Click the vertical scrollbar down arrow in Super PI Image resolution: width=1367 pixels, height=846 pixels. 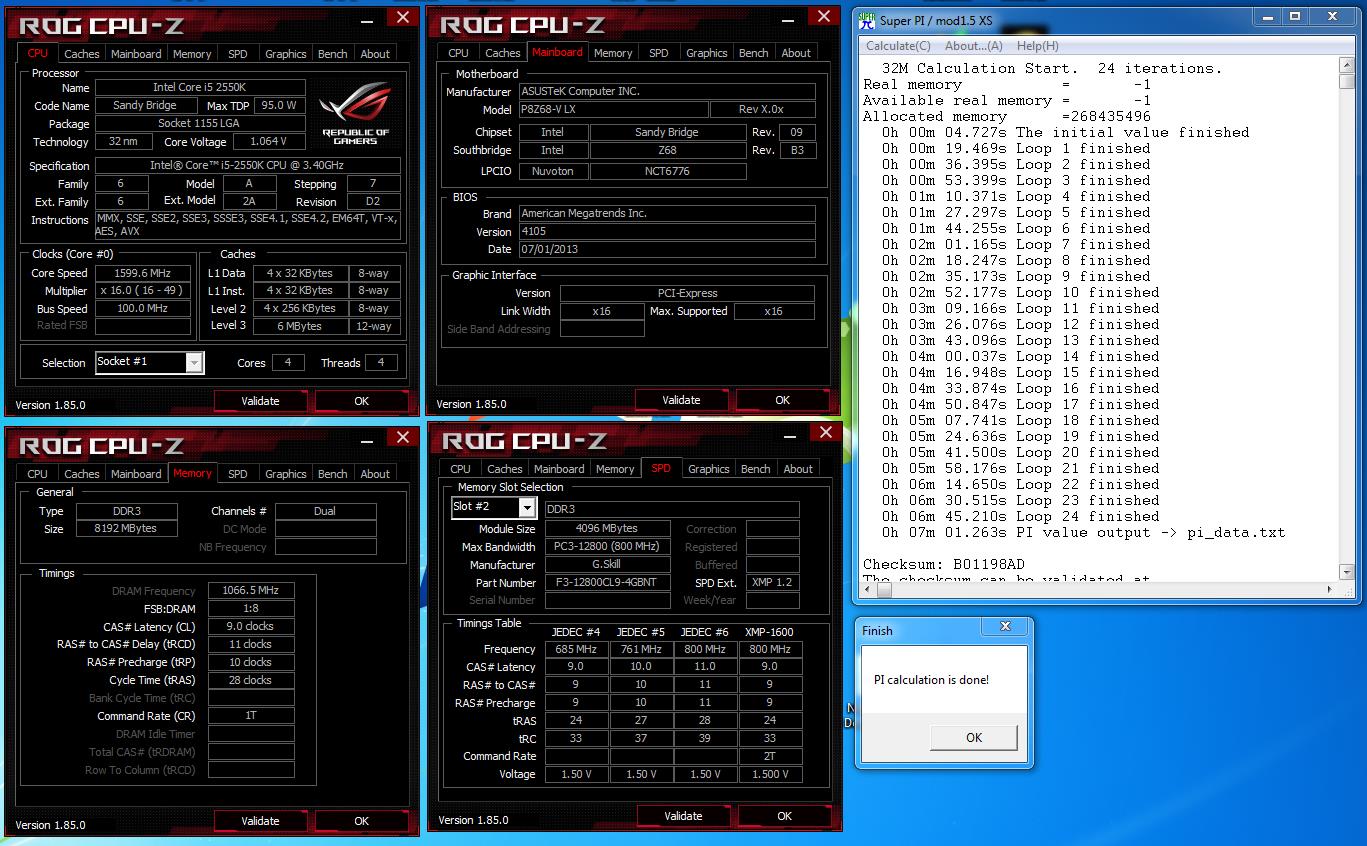(x=1347, y=573)
